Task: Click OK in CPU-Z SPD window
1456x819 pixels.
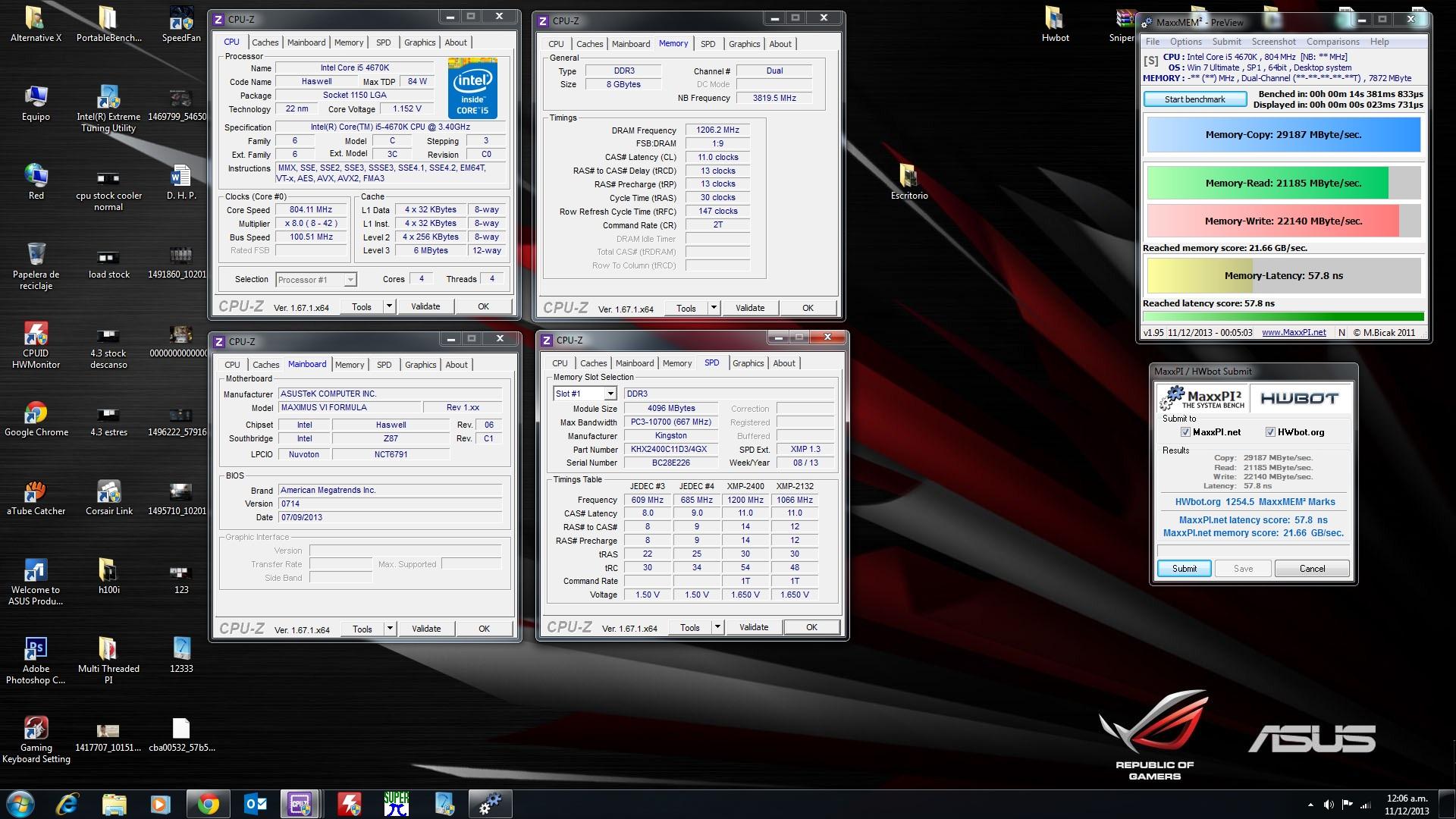Action: click(811, 627)
